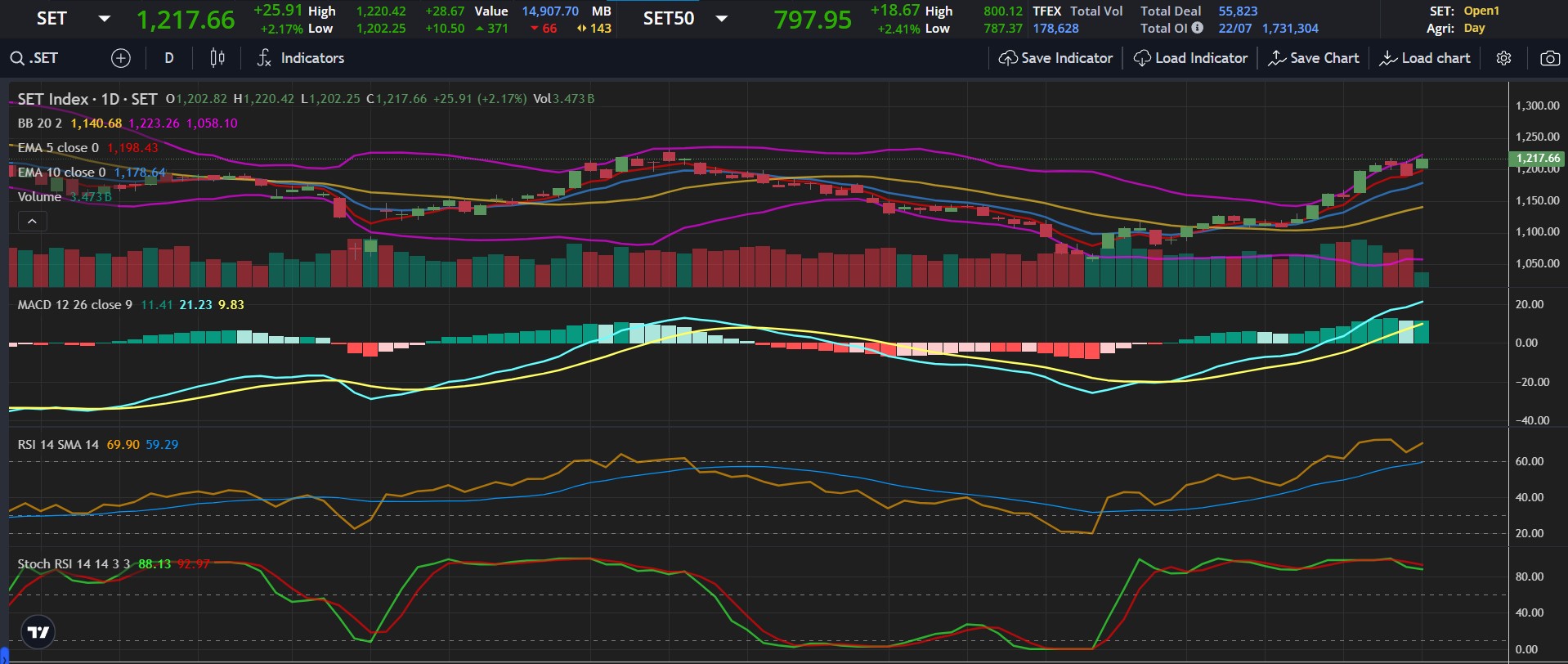The width and height of the screenshot is (1568, 664).
Task: Click the TFEX Total Vol value 178,628
Action: [1055, 29]
